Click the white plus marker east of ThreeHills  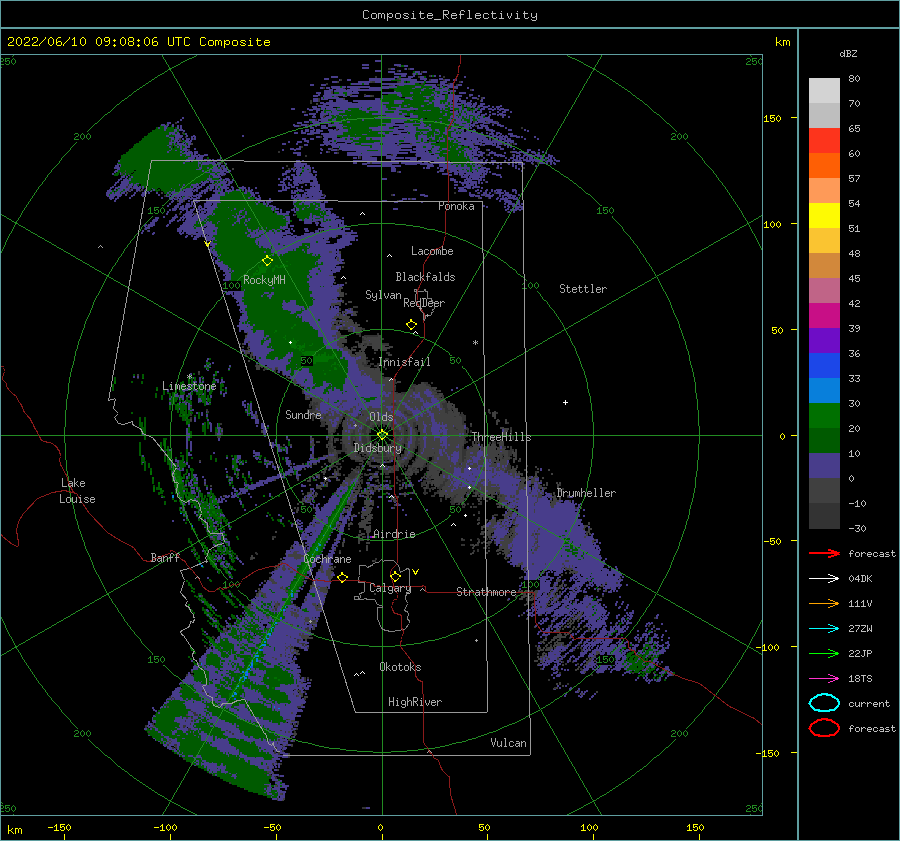click(x=565, y=402)
